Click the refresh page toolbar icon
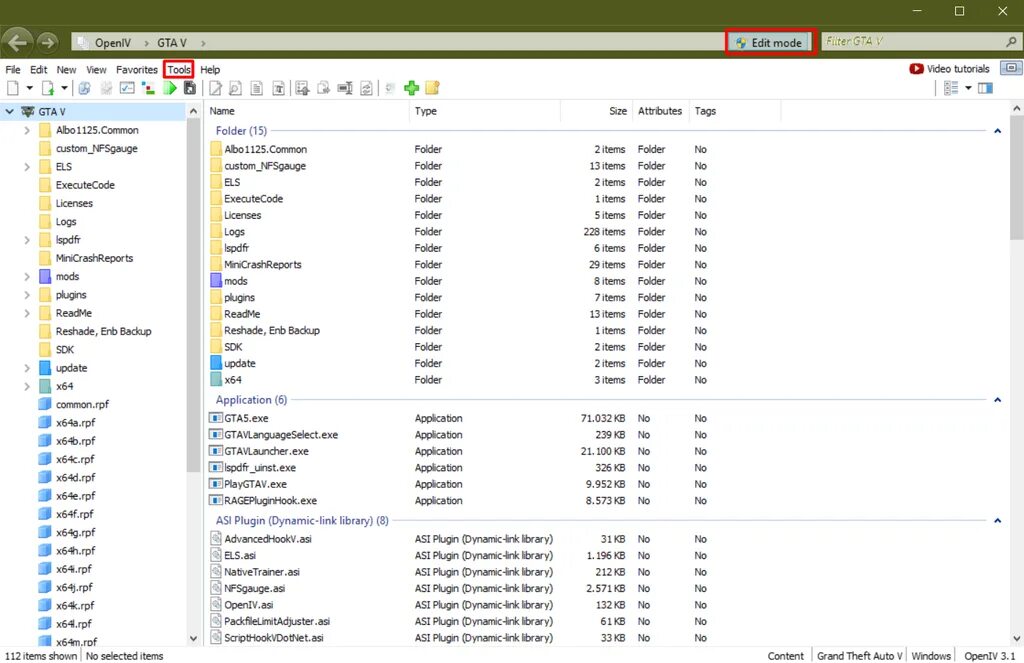The height and width of the screenshot is (663, 1024). 366,88
